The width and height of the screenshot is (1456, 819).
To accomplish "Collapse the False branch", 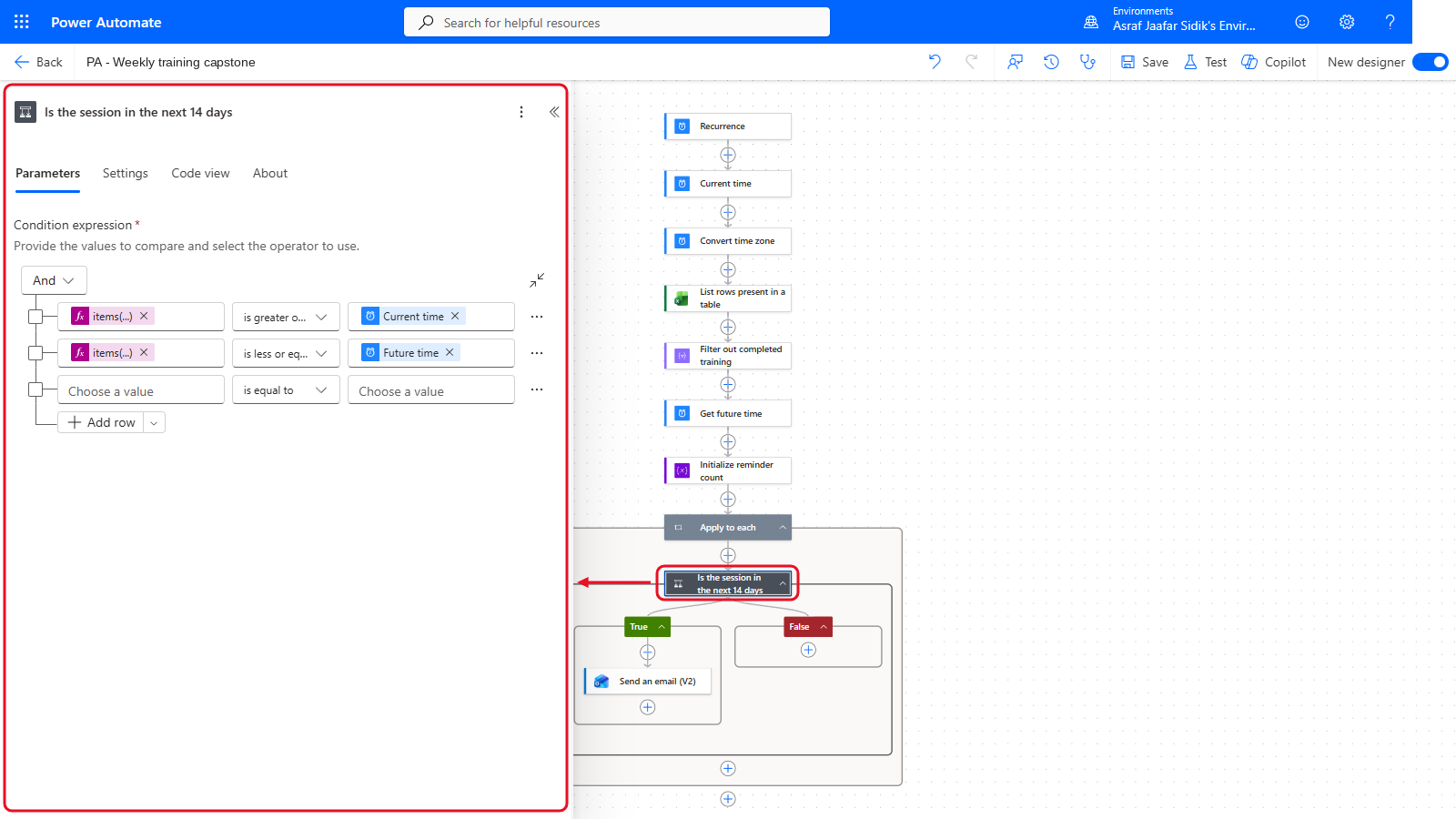I will 824,627.
